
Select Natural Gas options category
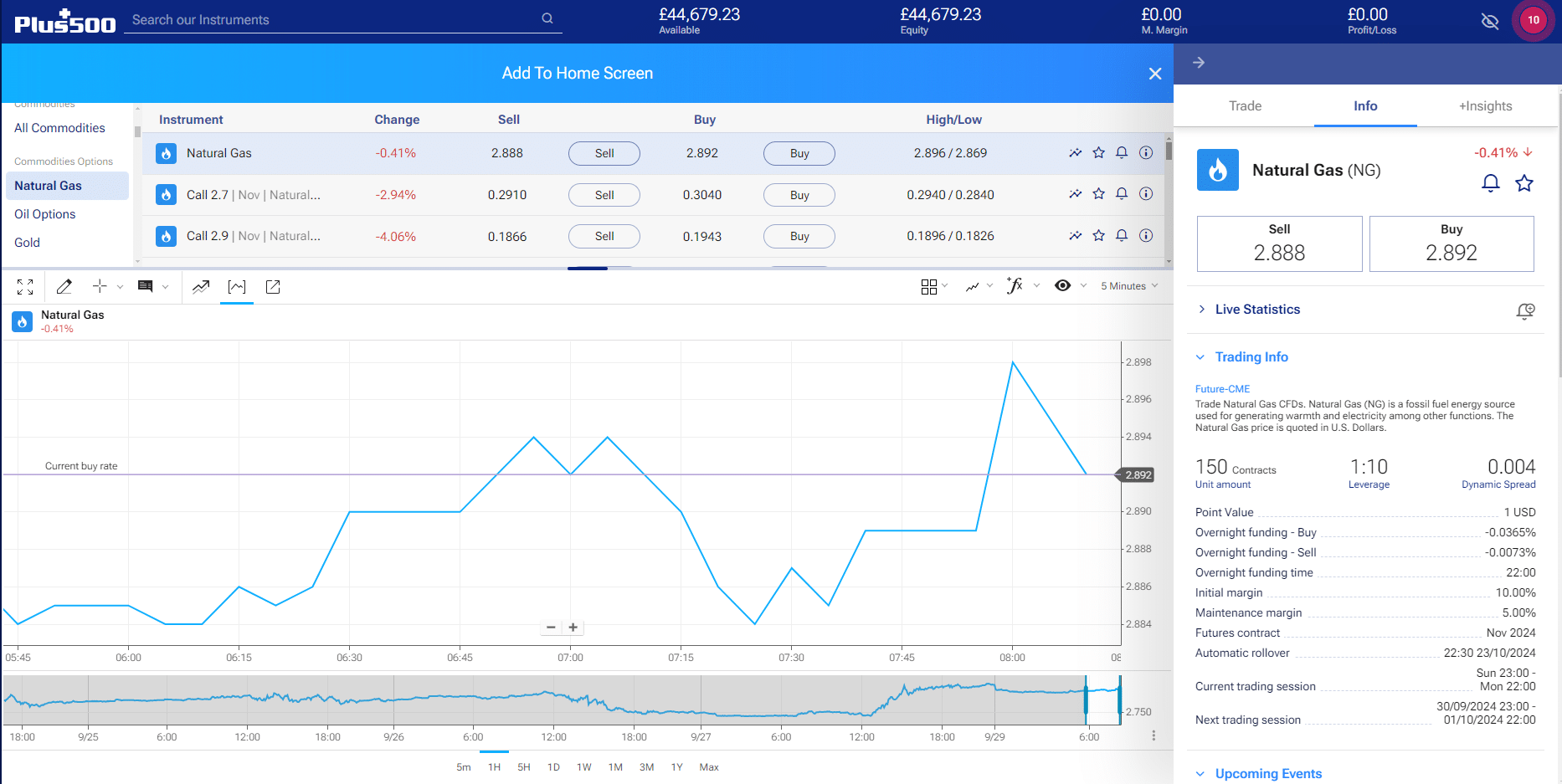click(67, 186)
